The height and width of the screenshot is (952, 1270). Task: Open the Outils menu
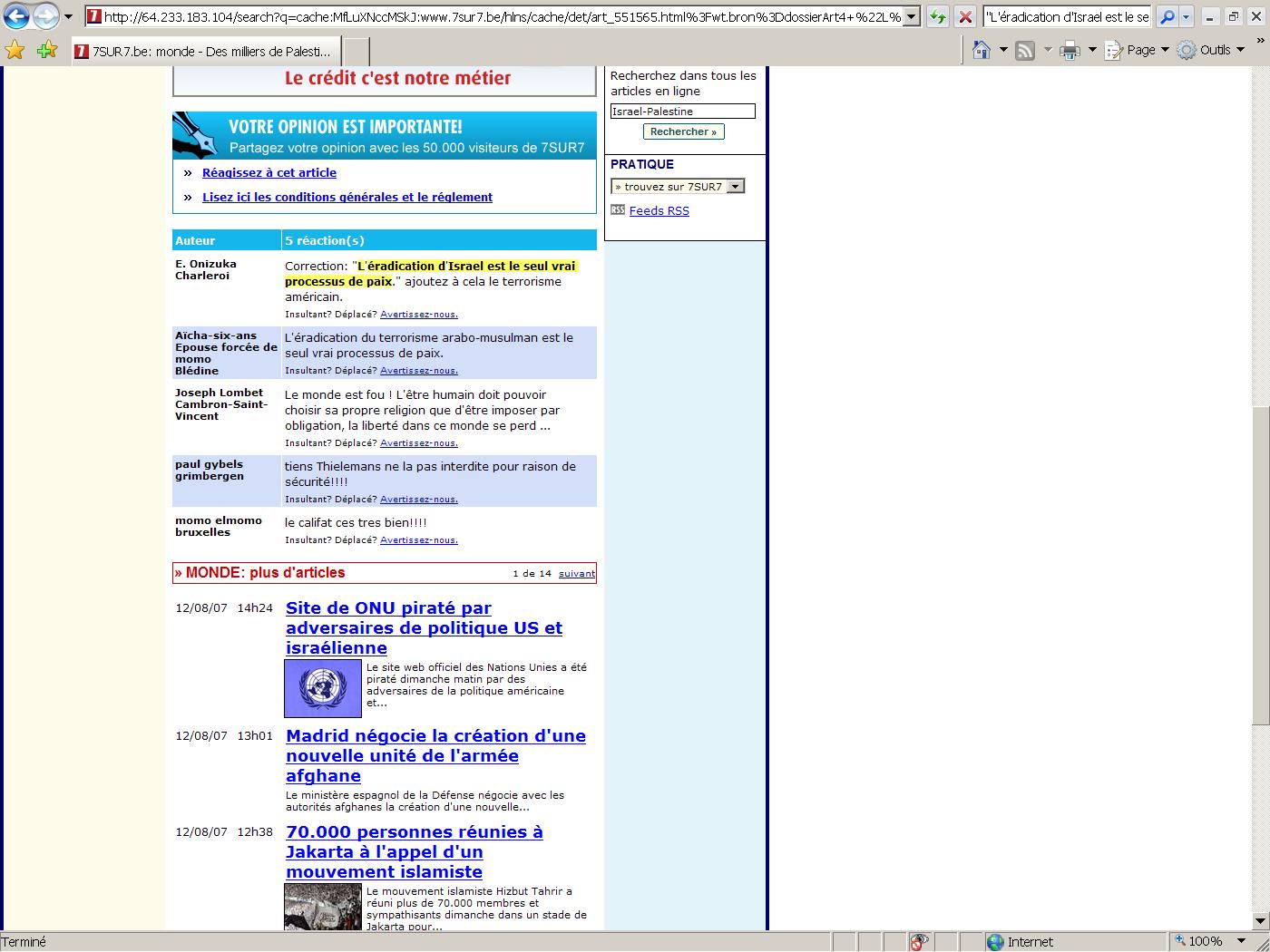pyautogui.click(x=1212, y=50)
